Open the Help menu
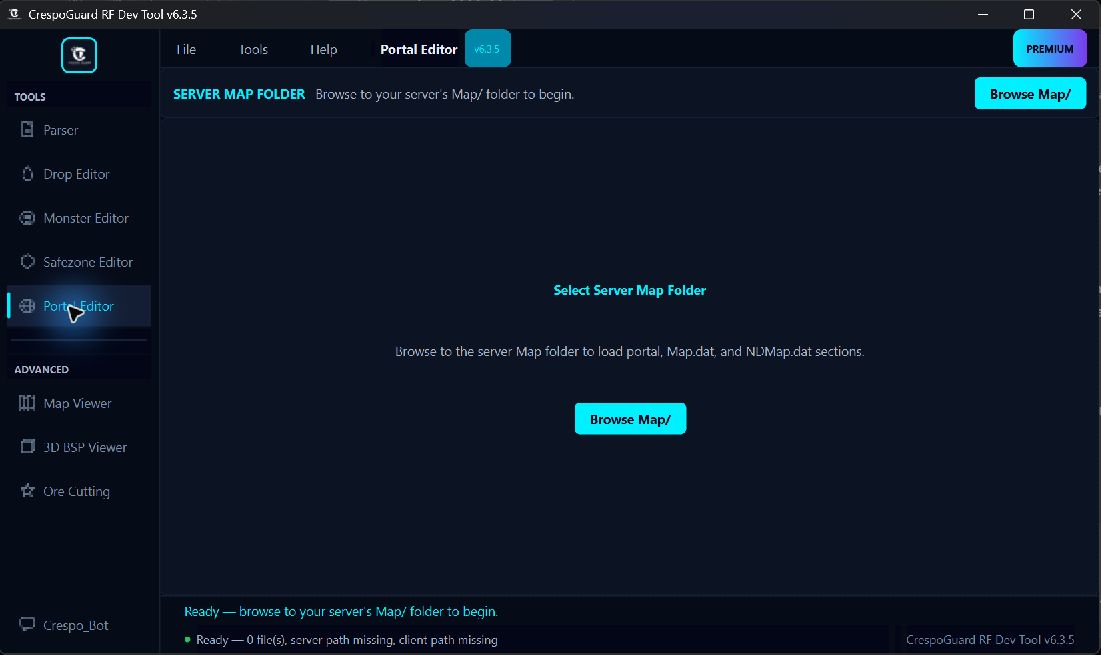Image resolution: width=1101 pixels, height=655 pixels. 324,49
